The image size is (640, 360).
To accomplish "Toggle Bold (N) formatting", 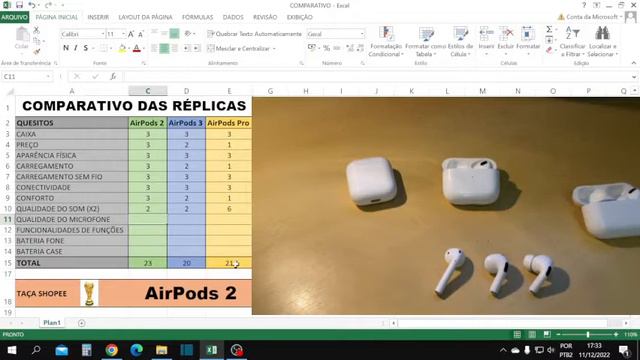I will (66, 48).
